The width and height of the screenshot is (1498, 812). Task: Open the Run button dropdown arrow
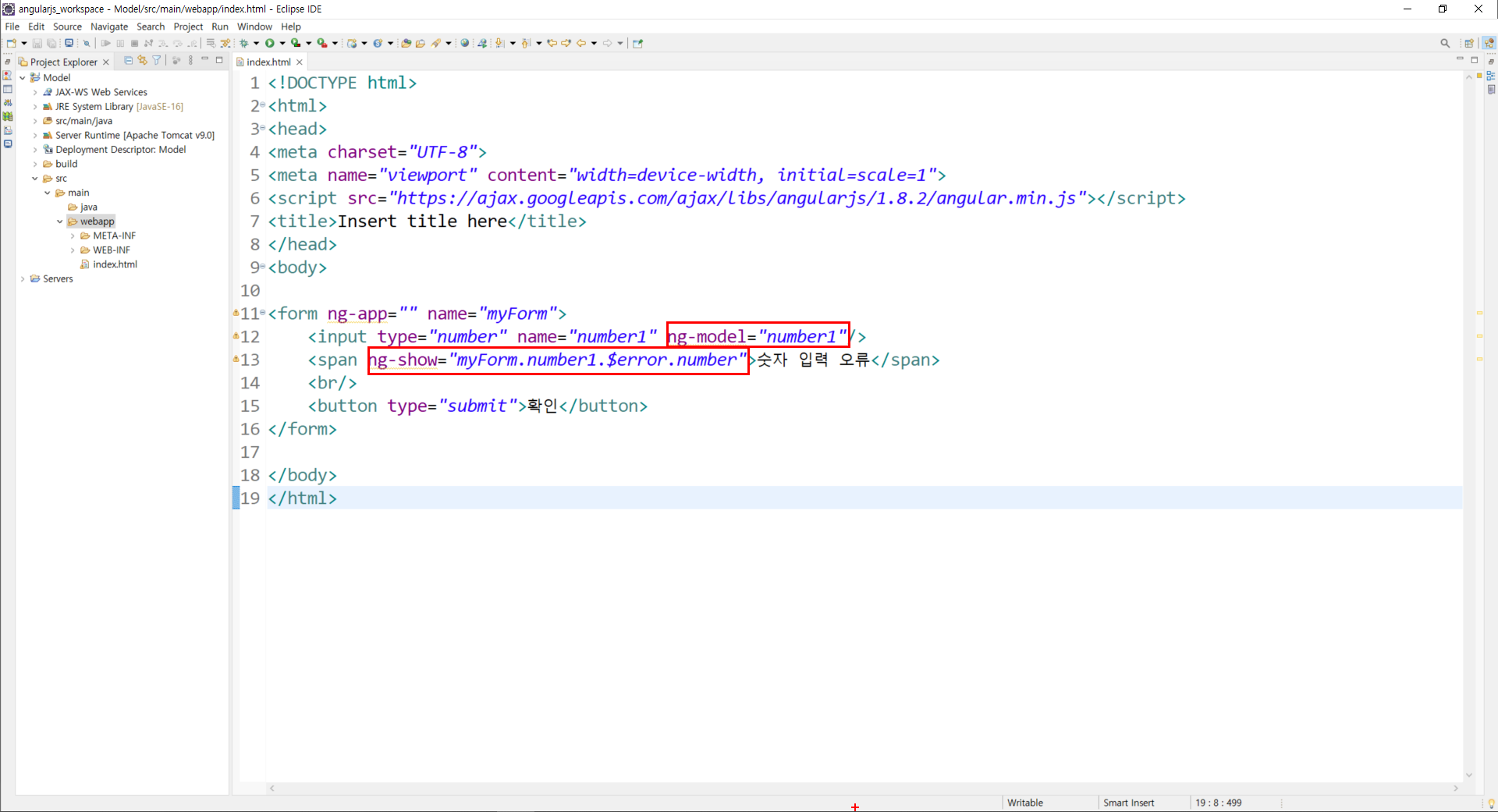282,43
